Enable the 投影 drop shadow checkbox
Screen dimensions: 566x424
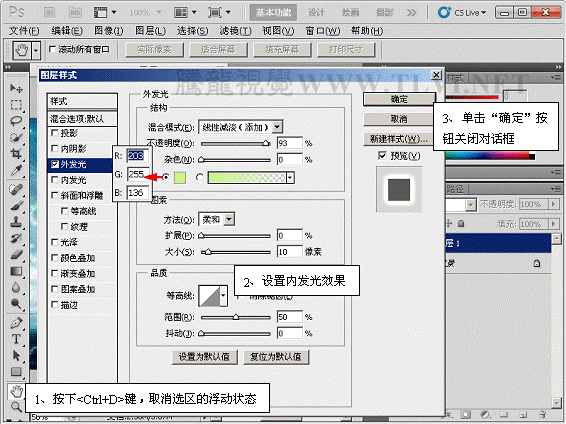coord(55,133)
